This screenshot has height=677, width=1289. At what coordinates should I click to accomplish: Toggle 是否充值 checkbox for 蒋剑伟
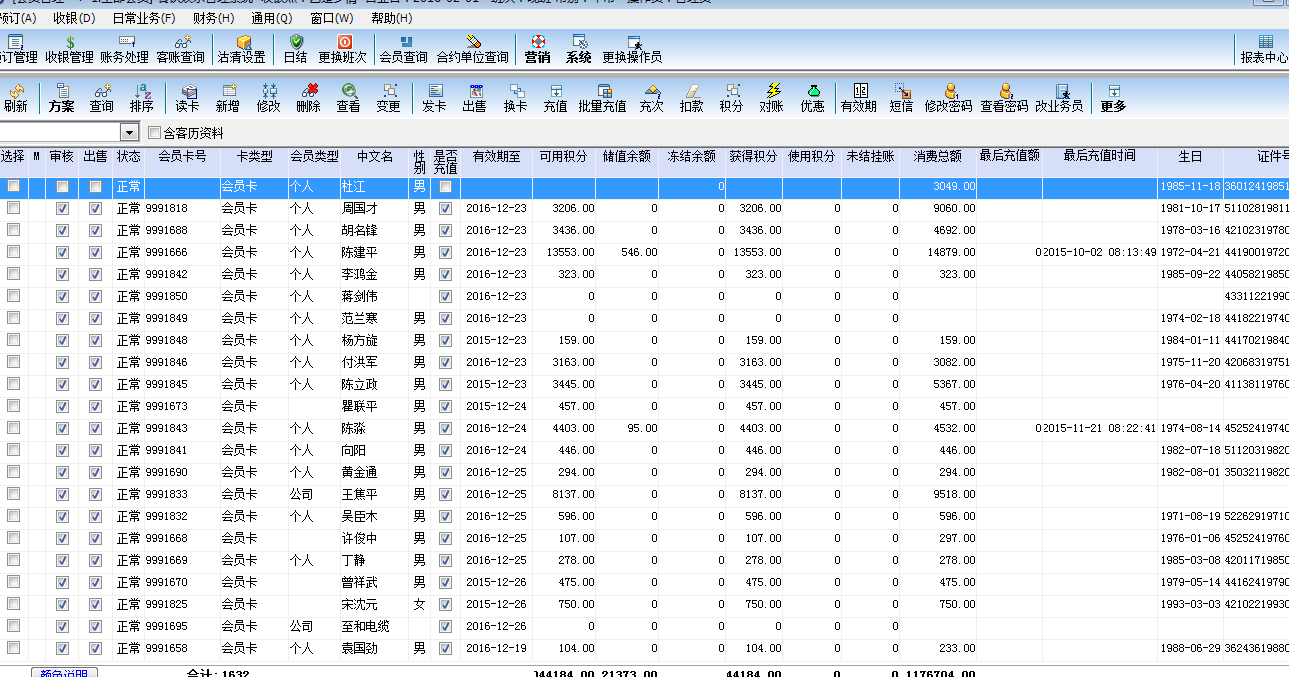click(x=445, y=296)
